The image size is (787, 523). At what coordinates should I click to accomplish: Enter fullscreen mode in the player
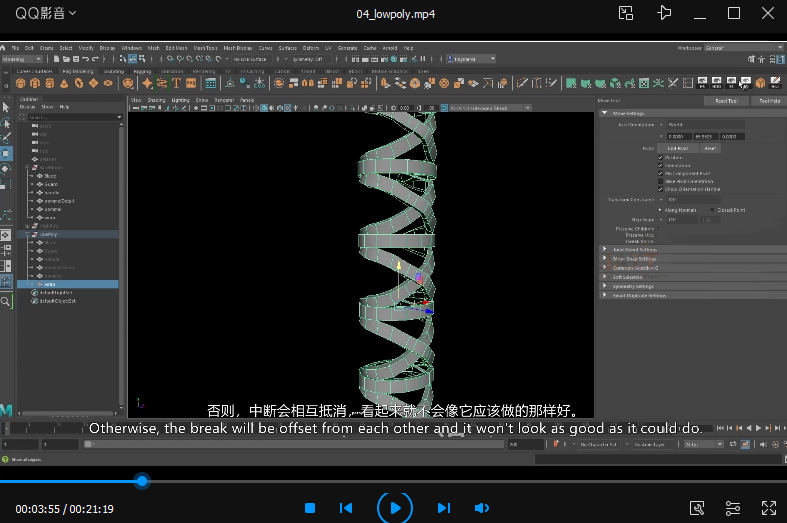[x=769, y=508]
